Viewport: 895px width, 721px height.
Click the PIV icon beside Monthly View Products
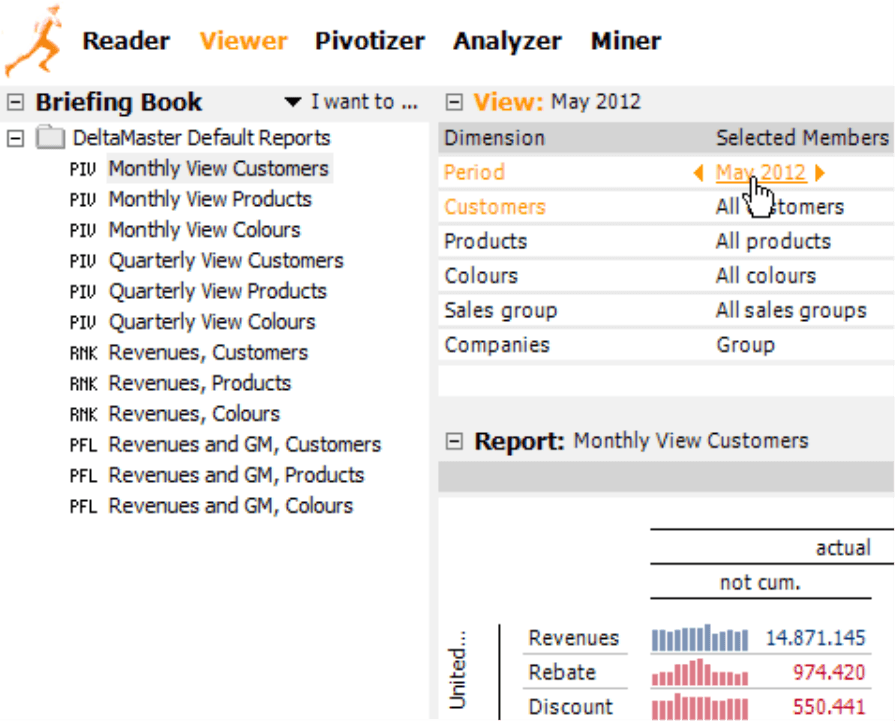click(x=83, y=200)
